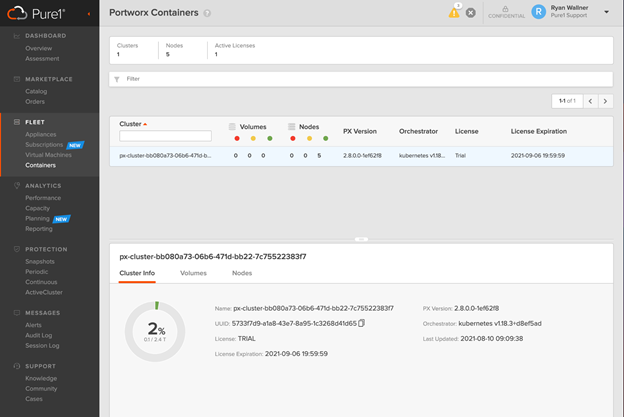Click the Cluster name search field
The image size is (624, 417).
coord(165,136)
